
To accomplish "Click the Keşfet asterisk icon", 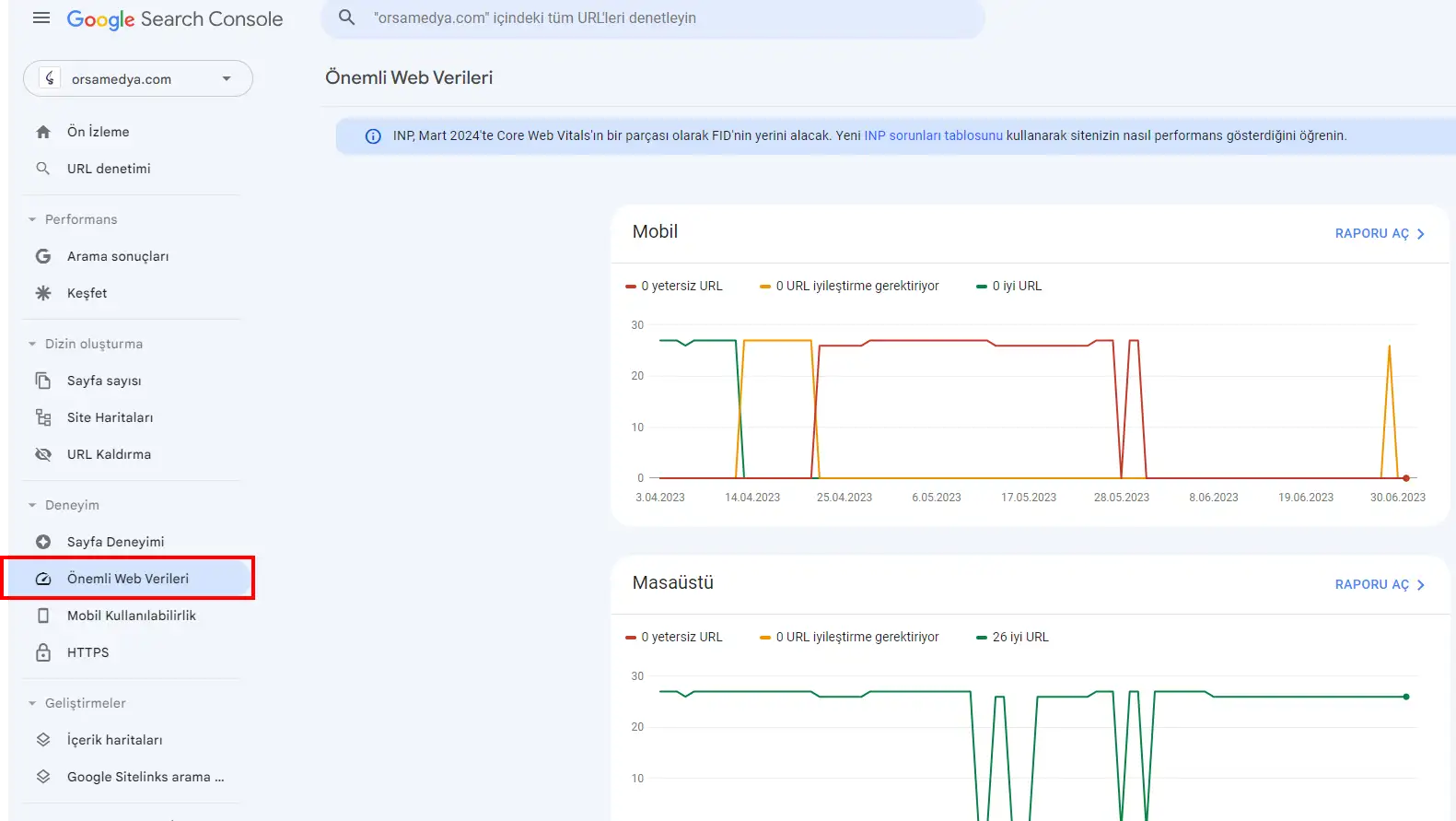I will [43, 293].
